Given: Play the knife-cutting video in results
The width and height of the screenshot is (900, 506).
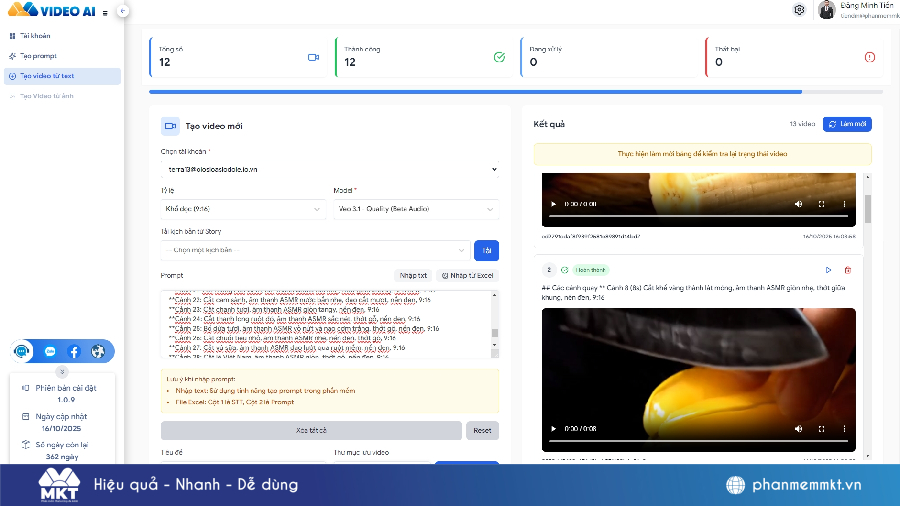Looking at the screenshot, I should [x=554, y=428].
